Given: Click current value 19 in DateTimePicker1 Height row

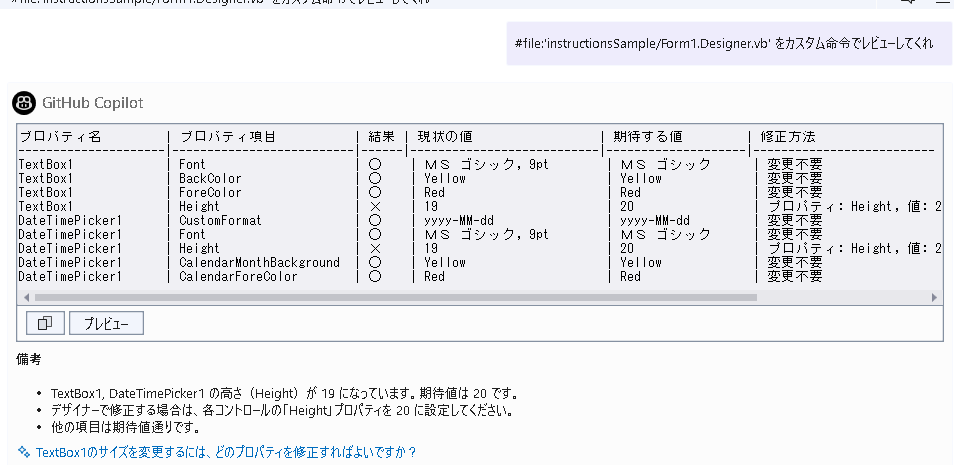Looking at the screenshot, I should point(431,248).
